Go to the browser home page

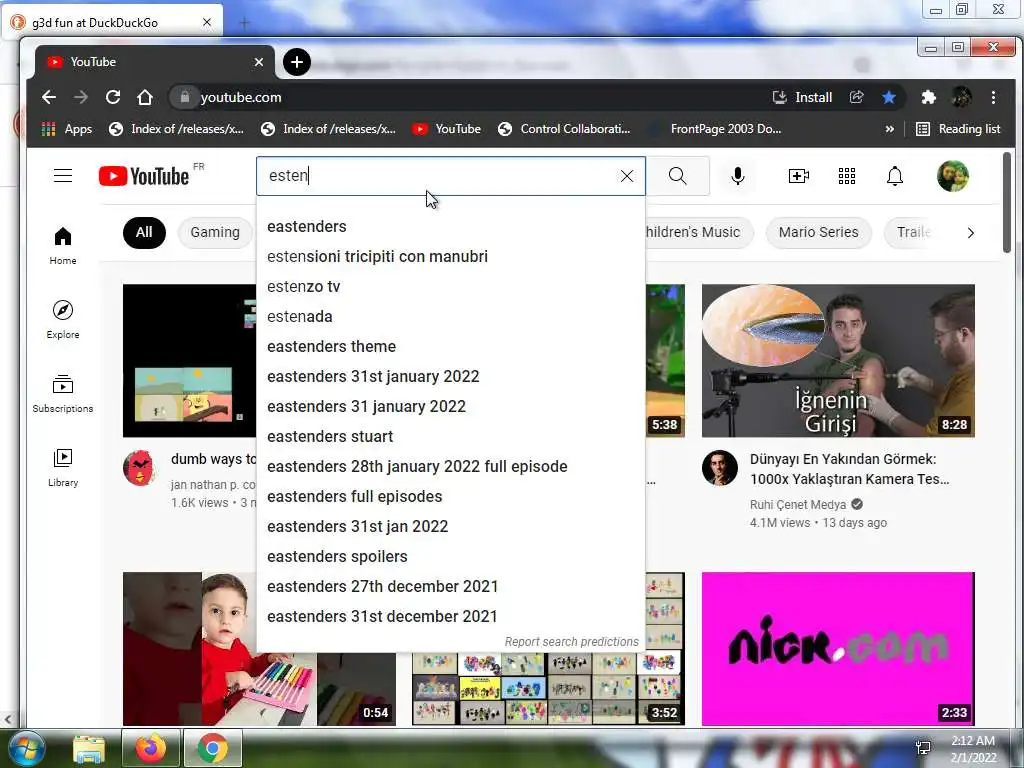coord(145,97)
